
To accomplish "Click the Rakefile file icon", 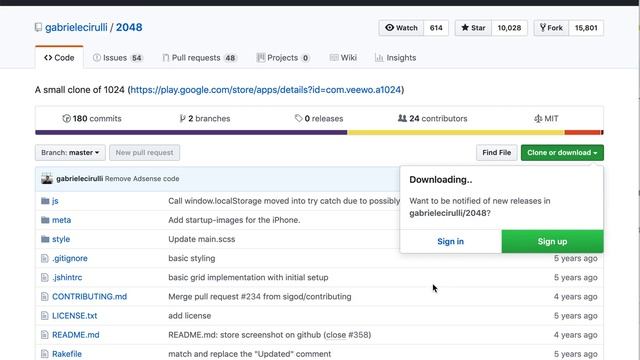I will click(x=45, y=354).
